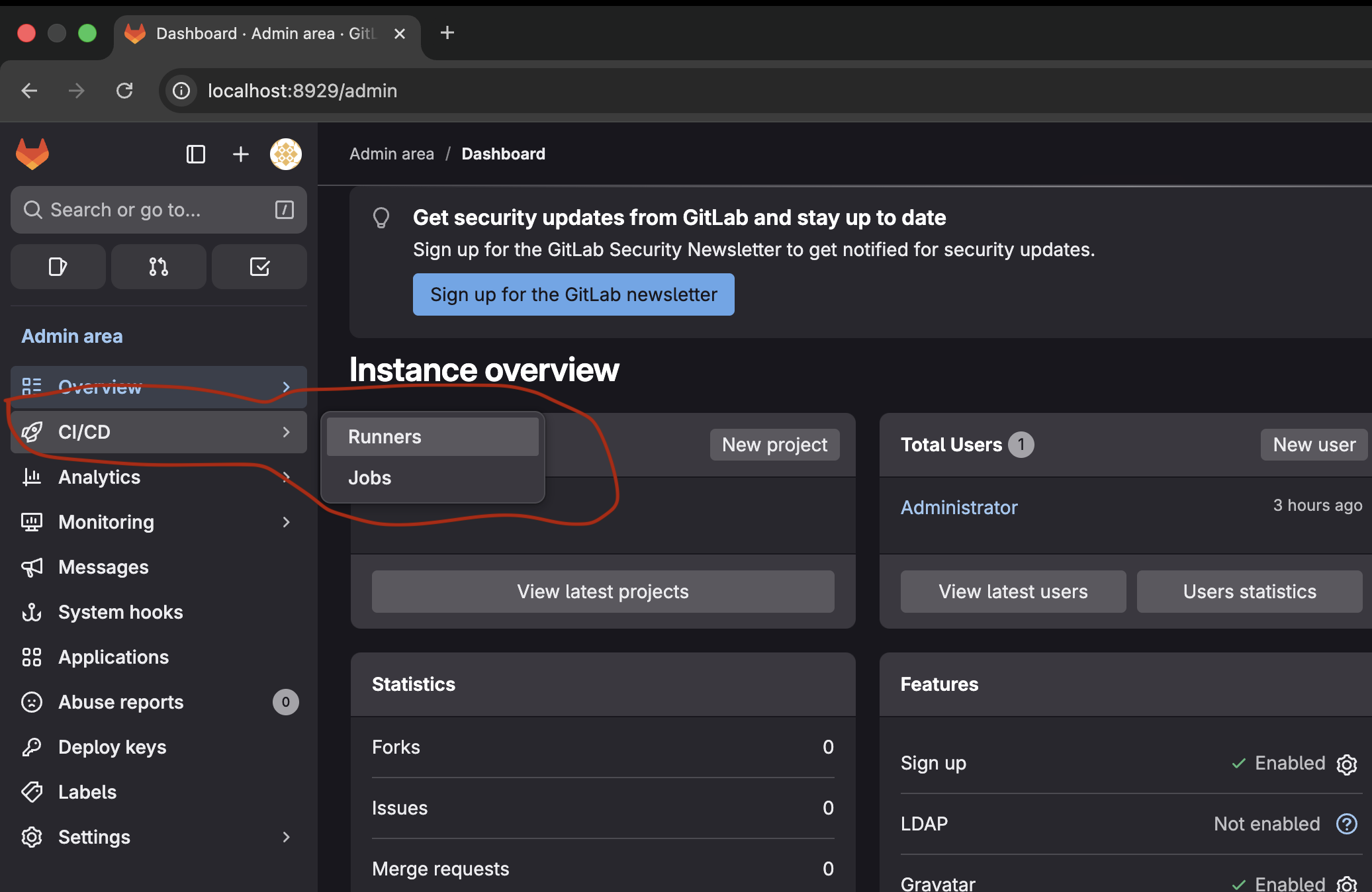Image resolution: width=1372 pixels, height=892 pixels.
Task: Open the Administrator user link
Action: tap(958, 507)
